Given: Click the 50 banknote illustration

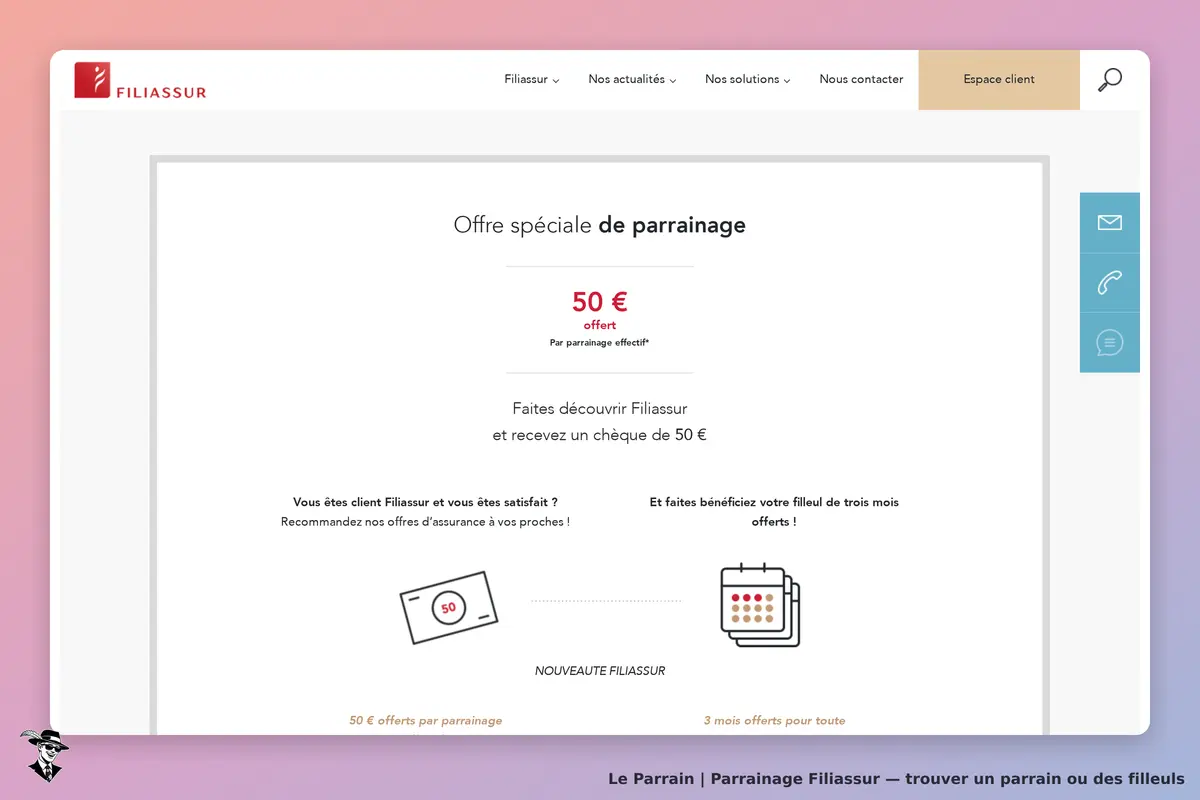Looking at the screenshot, I should click(448, 607).
